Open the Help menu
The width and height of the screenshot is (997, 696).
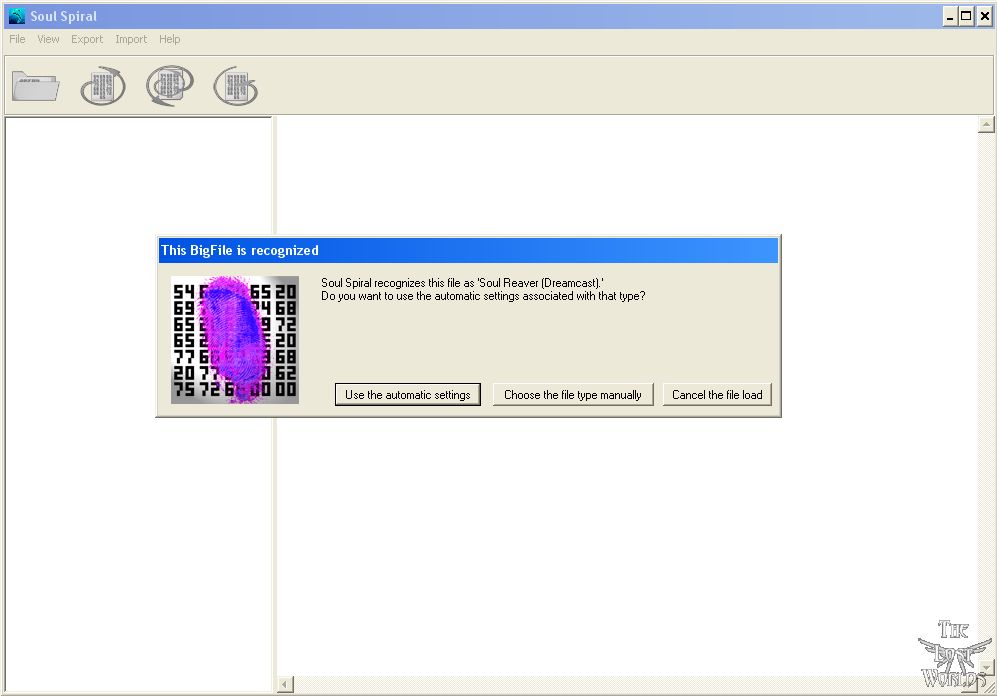click(170, 39)
